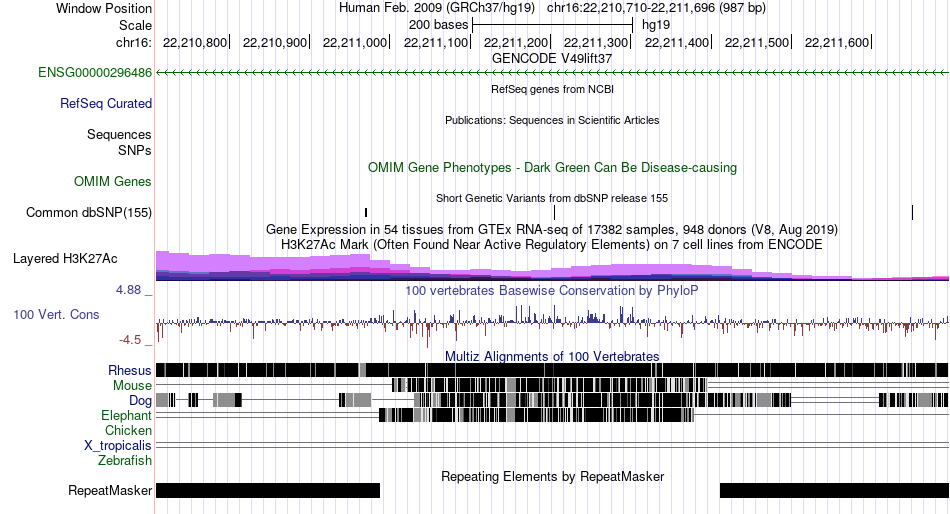Click the Common dbSNP(155) track label
The image size is (950, 514).
(x=89, y=213)
